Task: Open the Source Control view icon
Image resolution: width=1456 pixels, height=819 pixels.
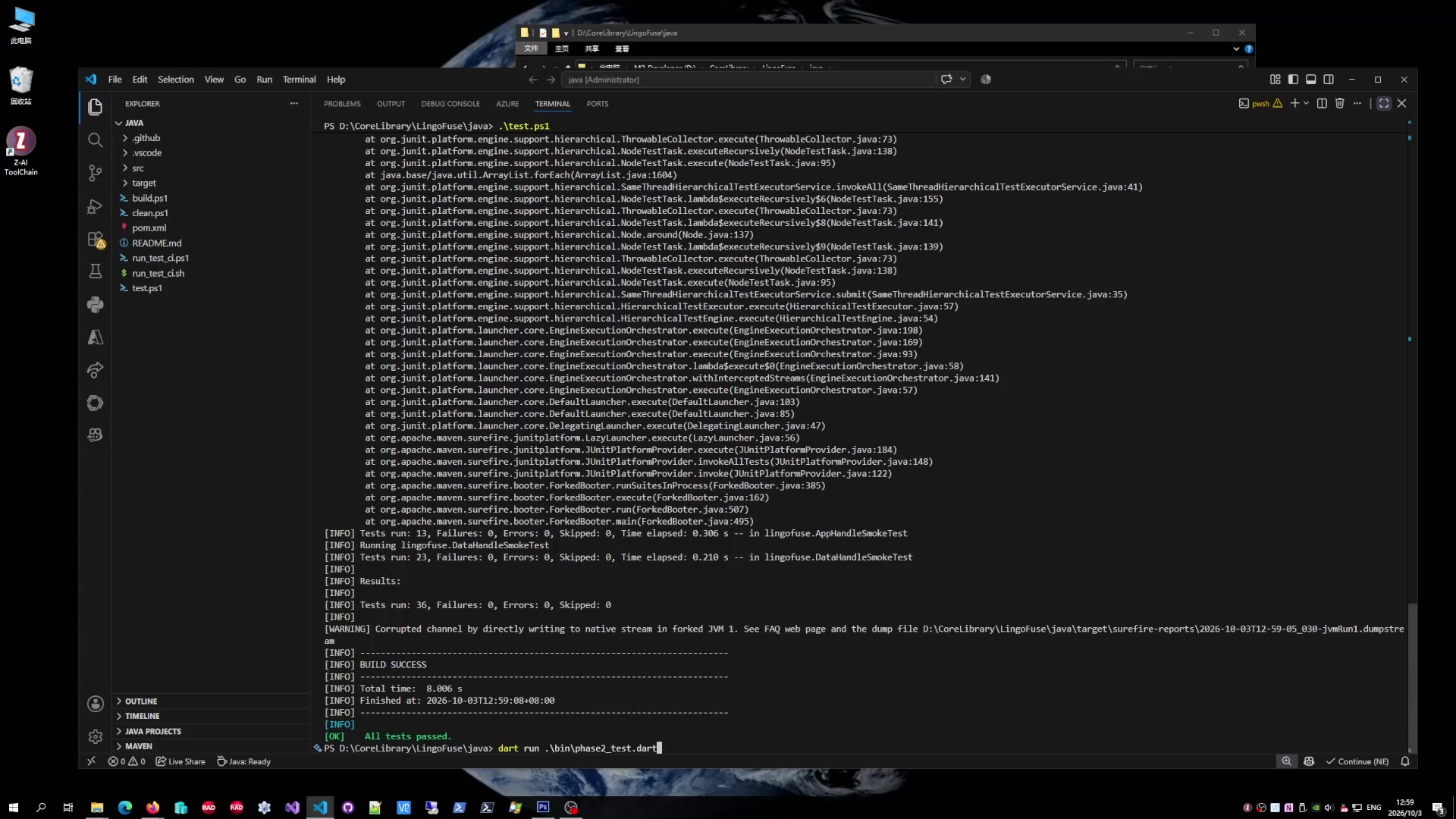Action: [95, 173]
